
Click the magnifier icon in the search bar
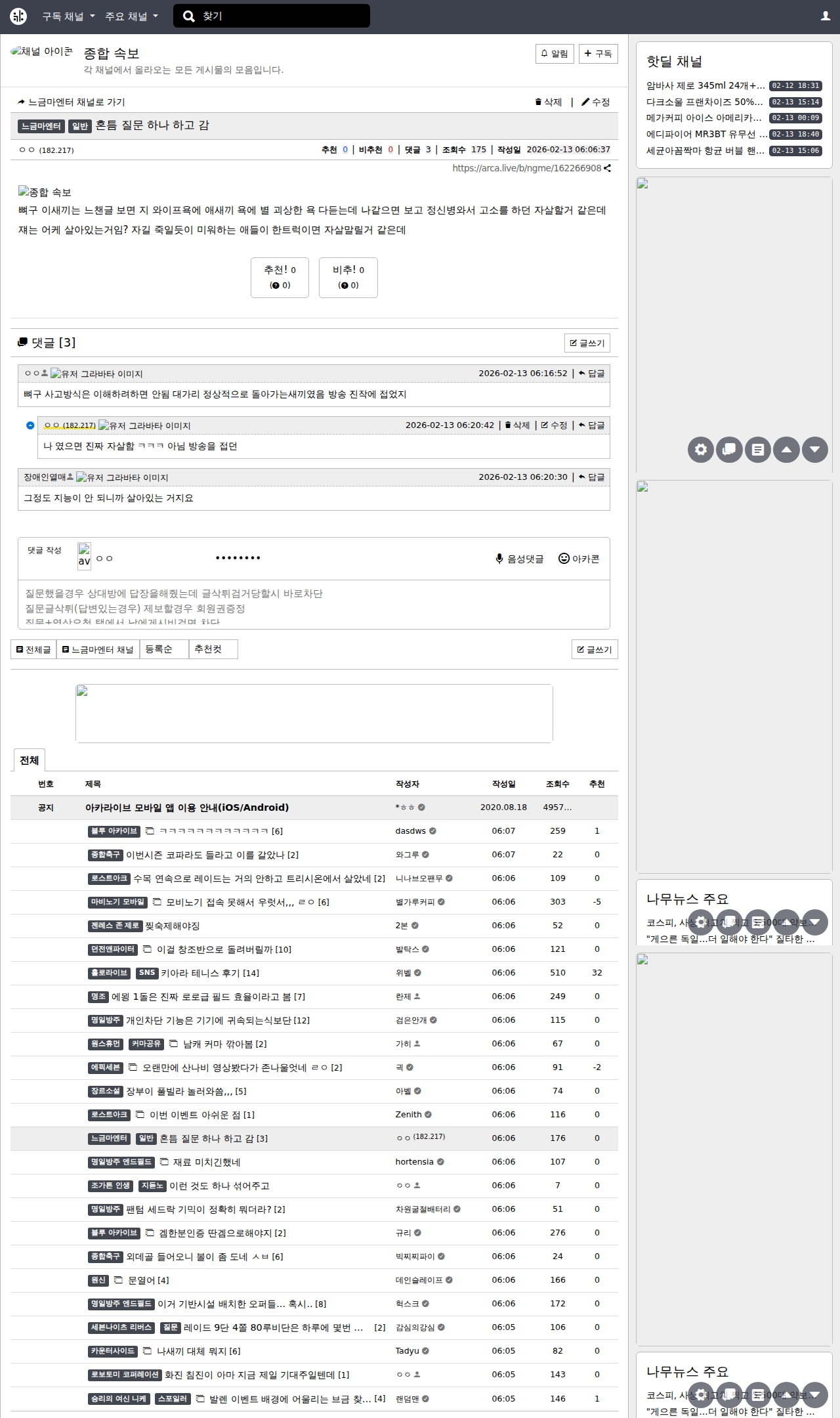click(189, 16)
